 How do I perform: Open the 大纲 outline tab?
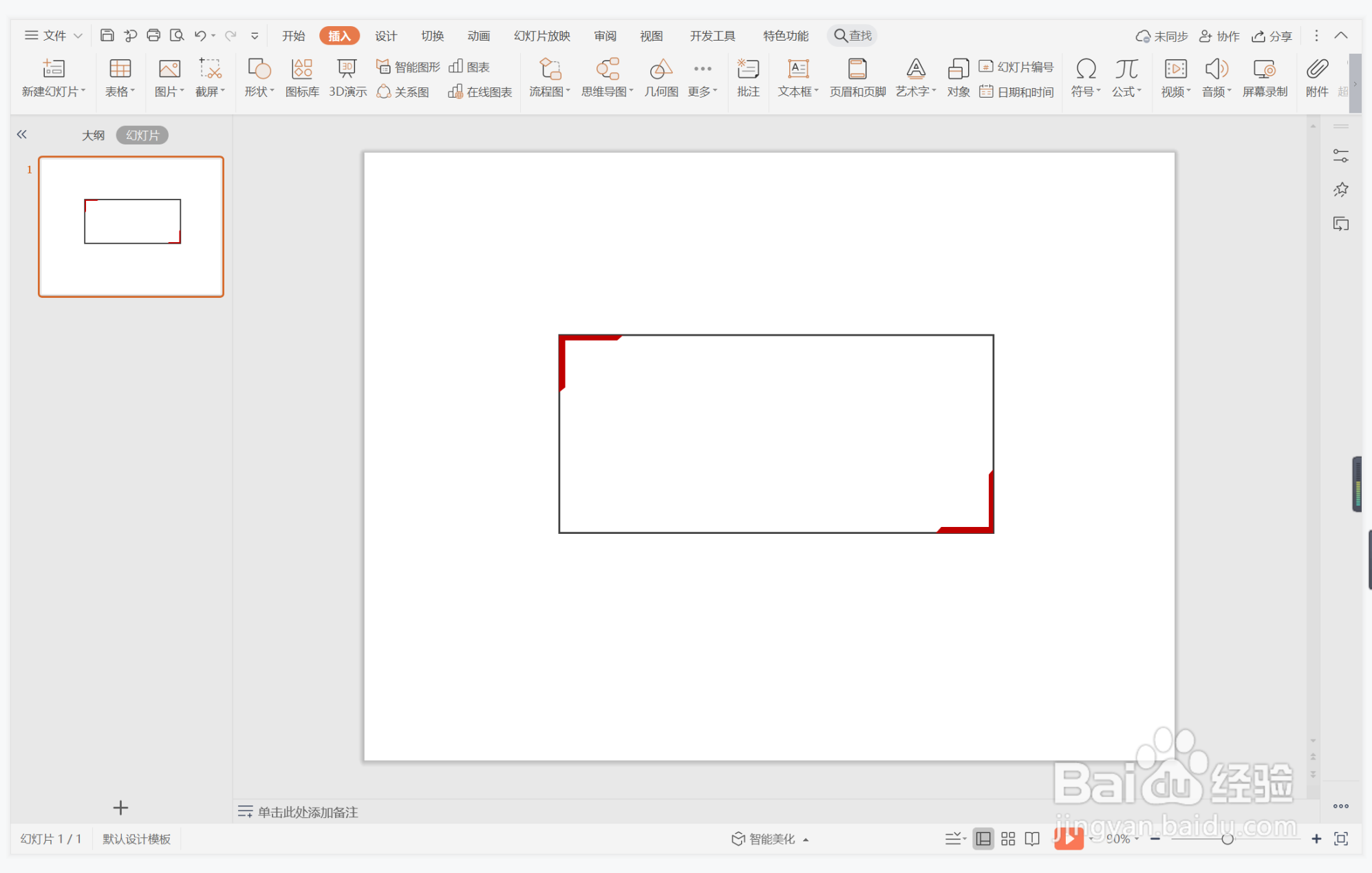pyautogui.click(x=93, y=135)
